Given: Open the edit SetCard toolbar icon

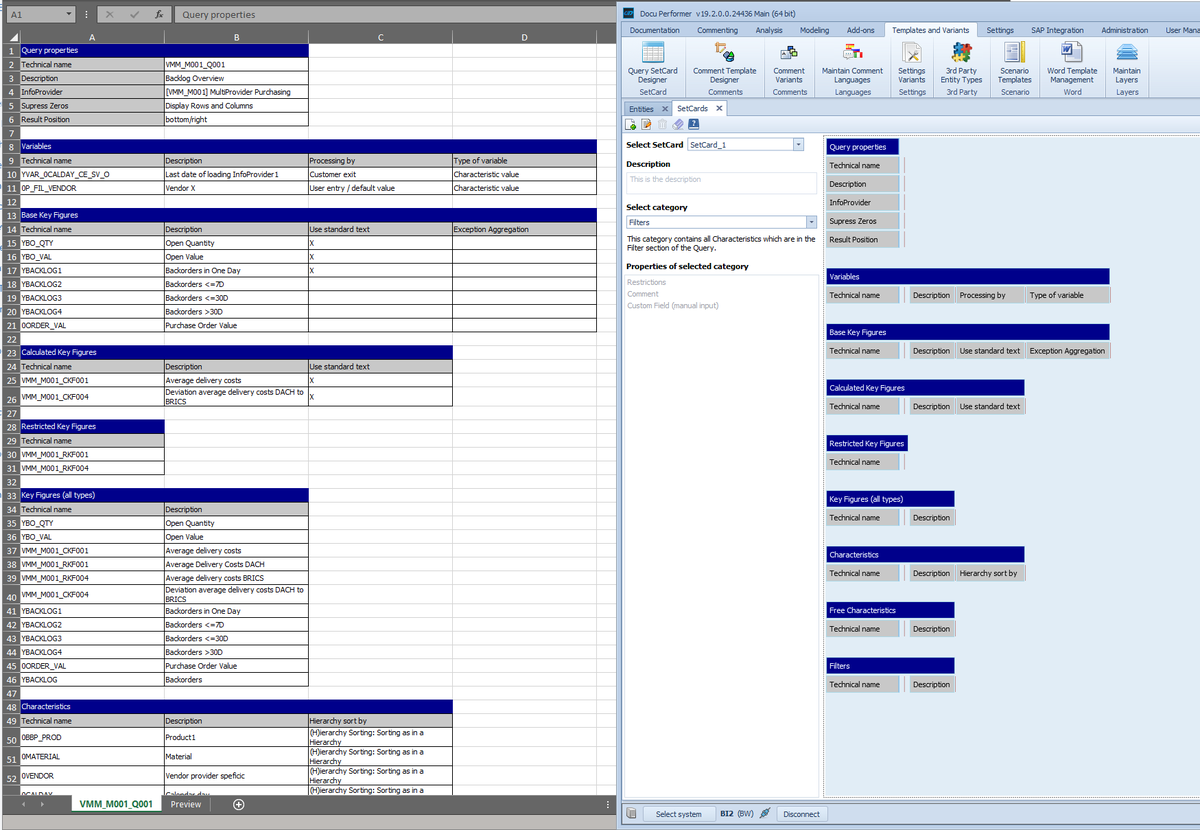Looking at the screenshot, I should (647, 123).
